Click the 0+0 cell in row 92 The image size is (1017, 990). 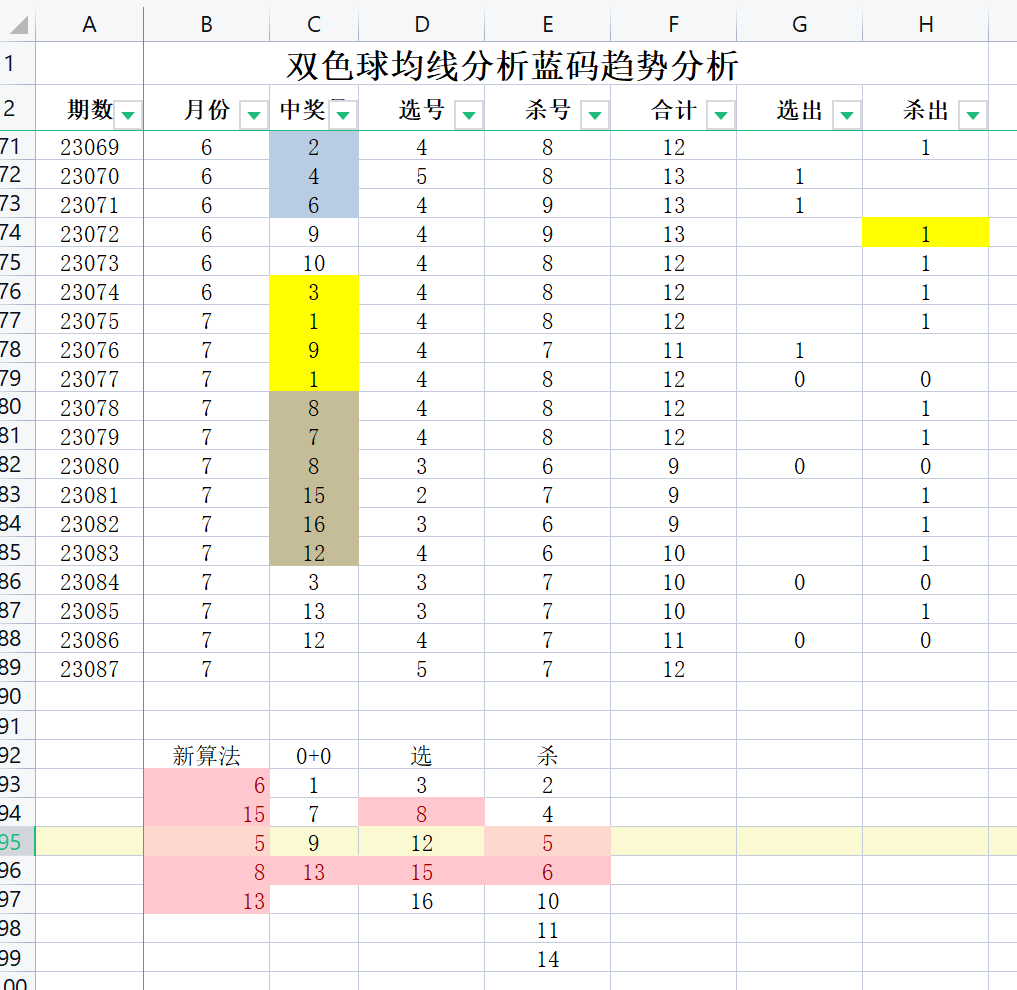(314, 756)
